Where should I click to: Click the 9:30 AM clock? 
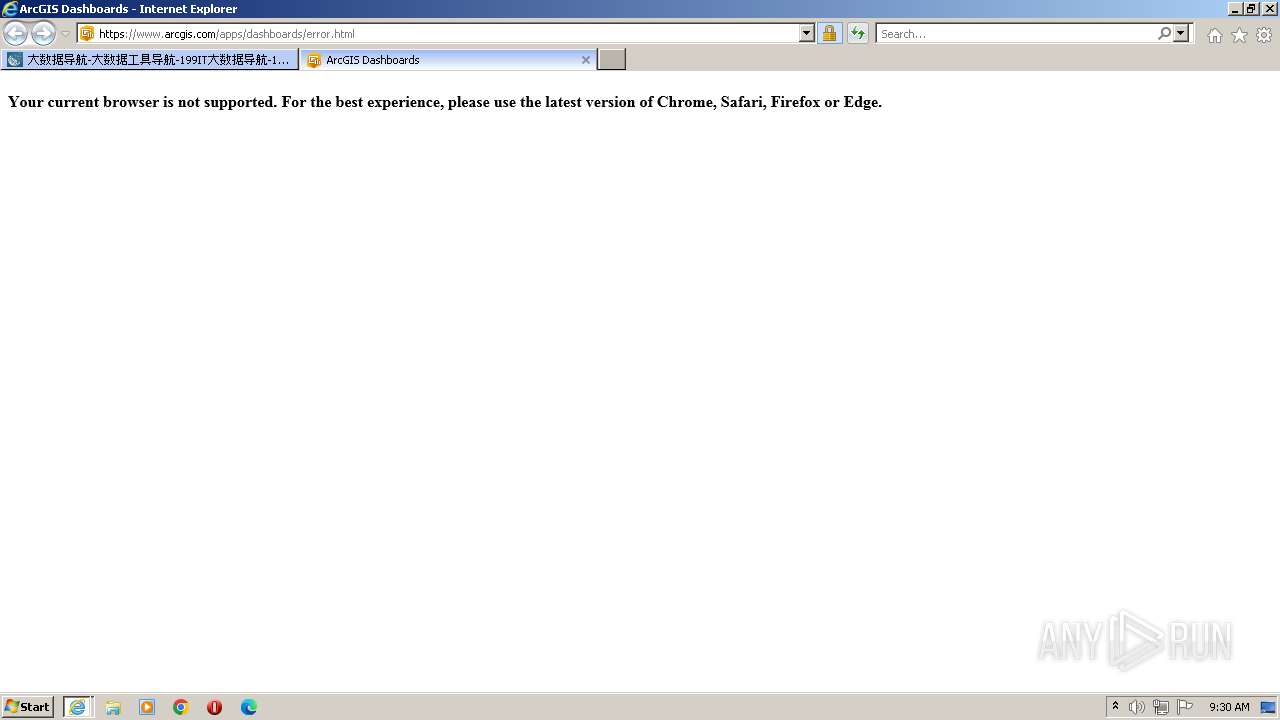click(x=1229, y=707)
